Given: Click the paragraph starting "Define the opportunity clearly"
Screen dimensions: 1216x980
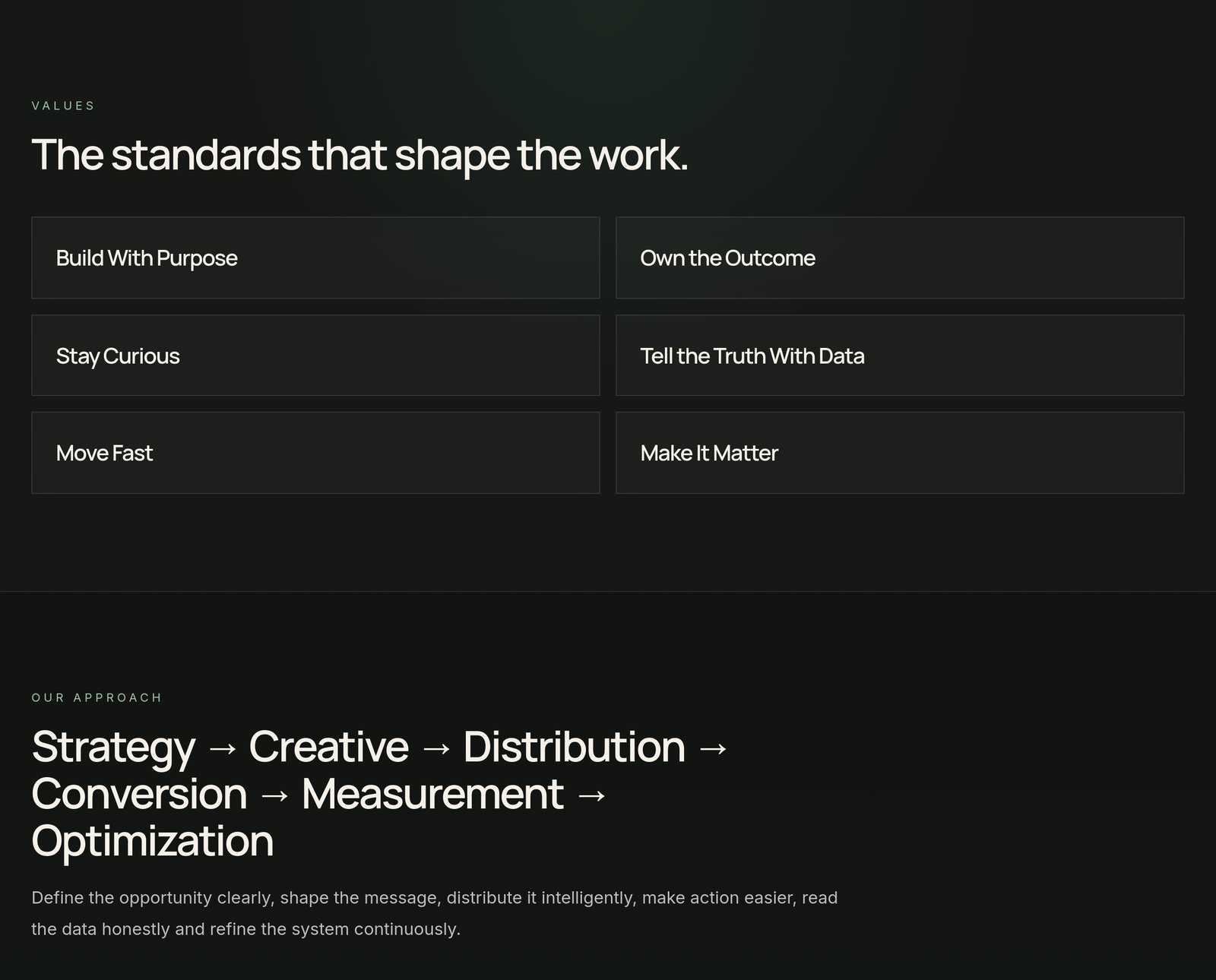Looking at the screenshot, I should [434, 913].
